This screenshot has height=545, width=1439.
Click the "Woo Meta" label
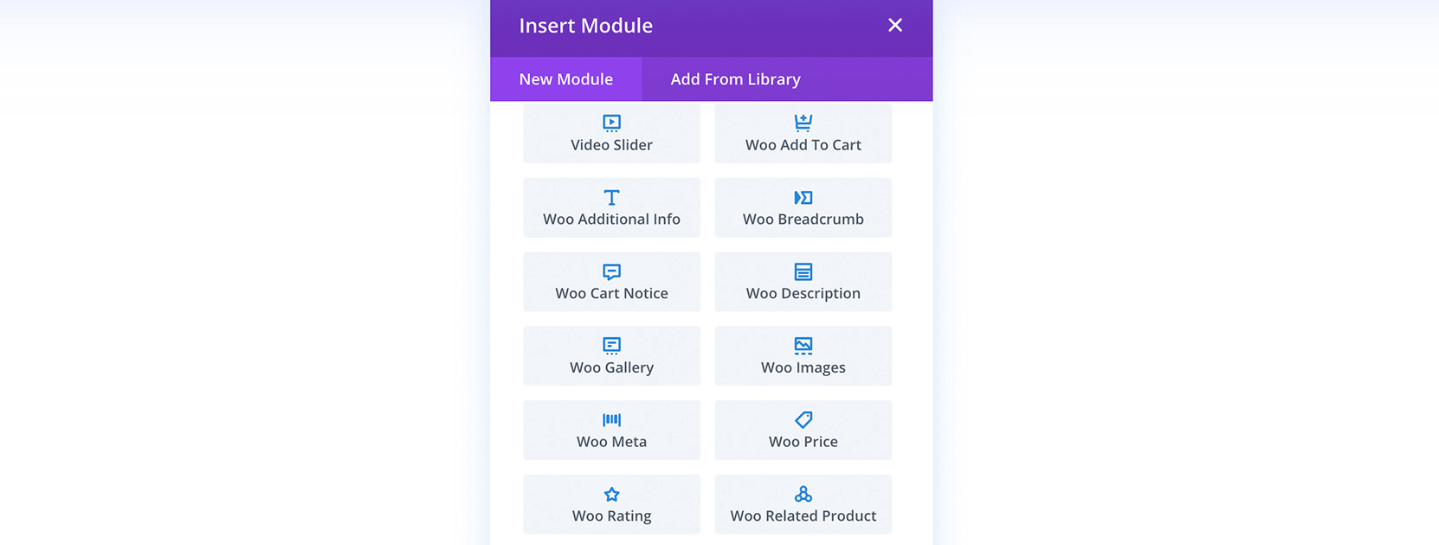(x=612, y=441)
